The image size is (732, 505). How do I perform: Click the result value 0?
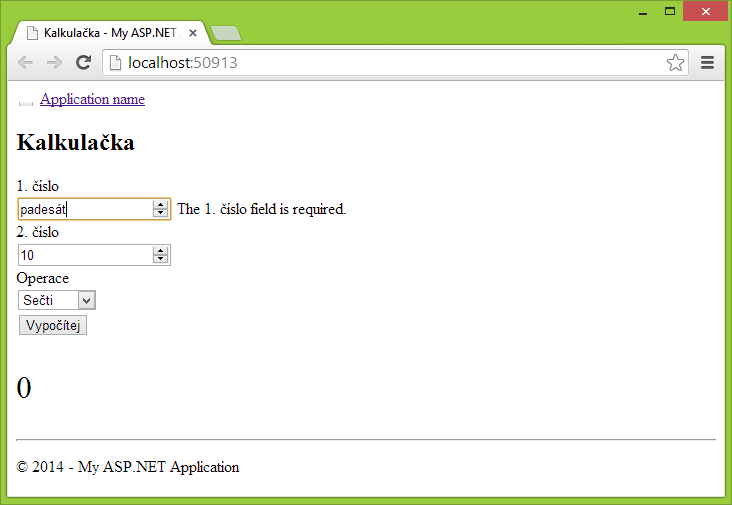(x=24, y=387)
